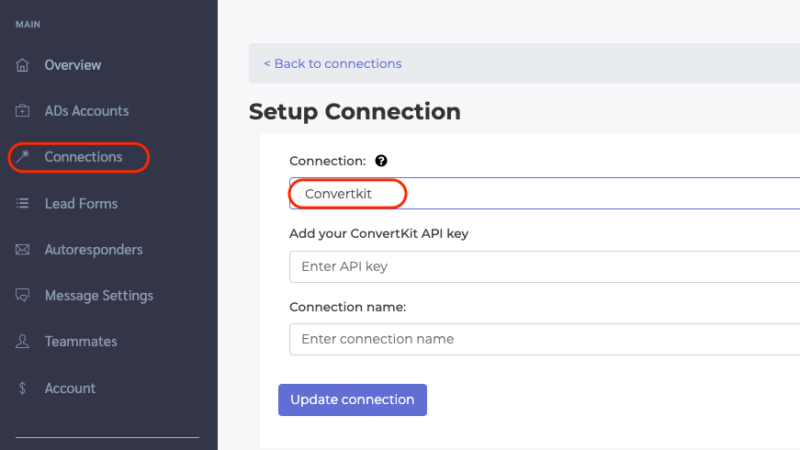Focus the Enter API key field
800x450 pixels.
[x=544, y=266]
